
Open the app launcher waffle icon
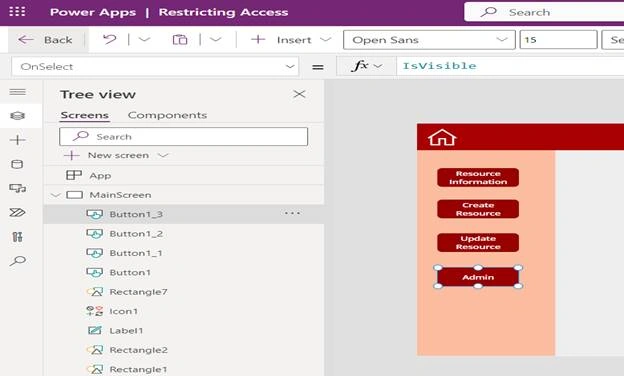(18, 12)
